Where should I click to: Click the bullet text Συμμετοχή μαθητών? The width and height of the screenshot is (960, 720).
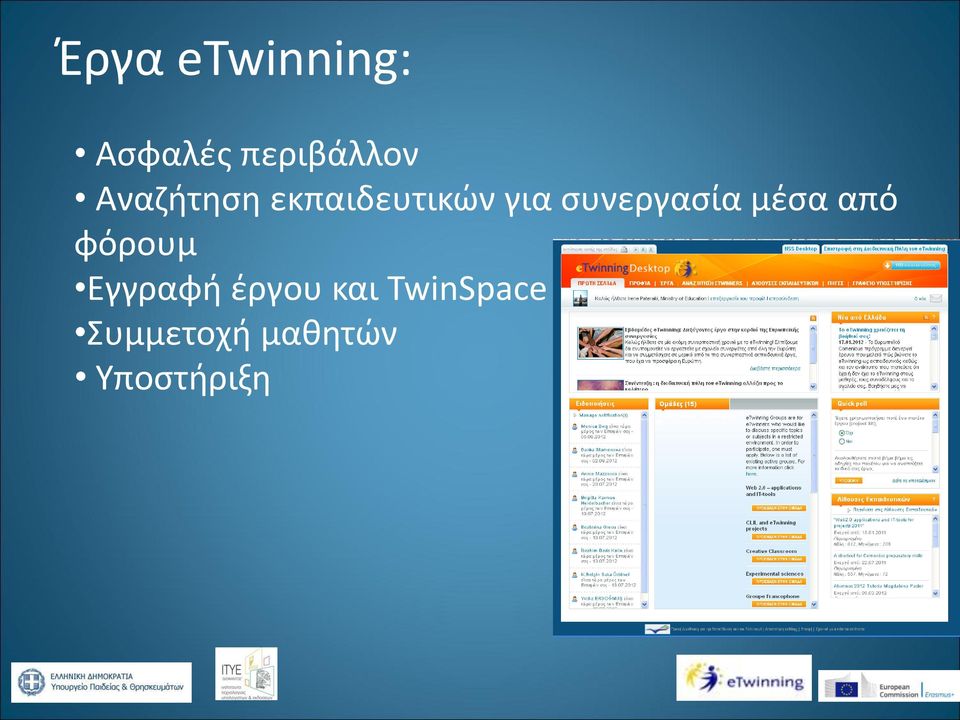tap(241, 334)
